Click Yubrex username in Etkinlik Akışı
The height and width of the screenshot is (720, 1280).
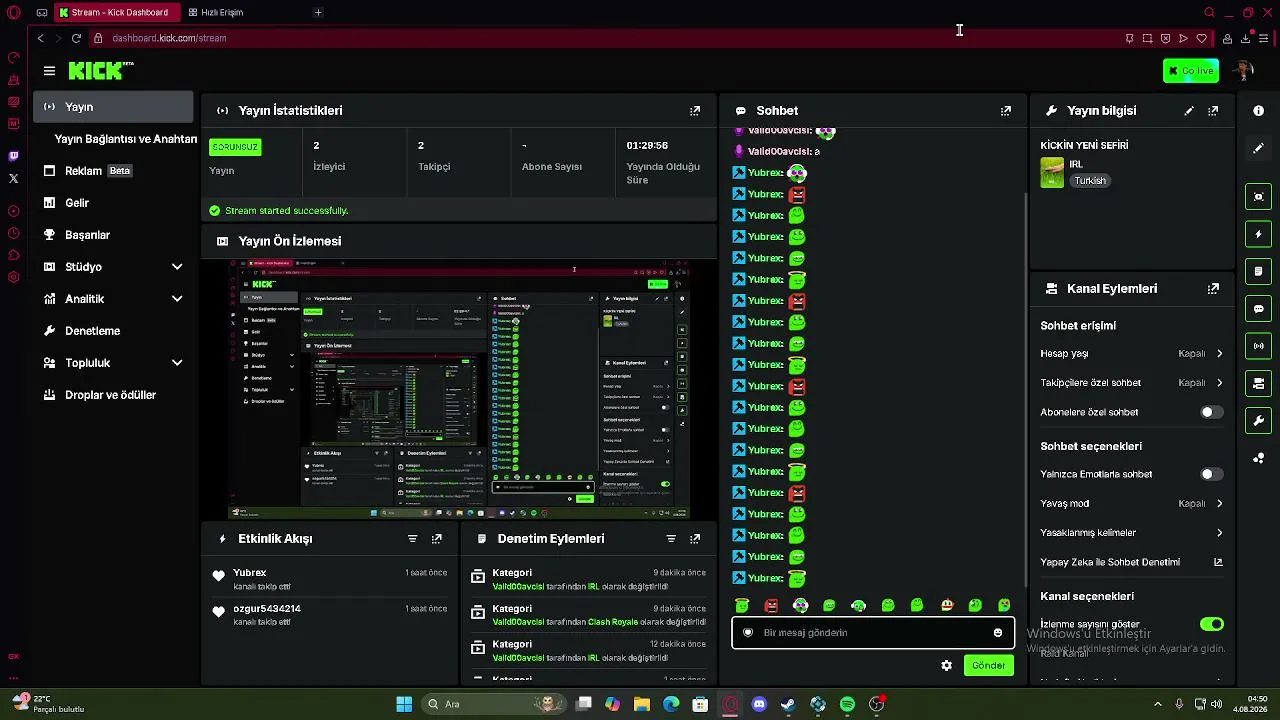(250, 573)
